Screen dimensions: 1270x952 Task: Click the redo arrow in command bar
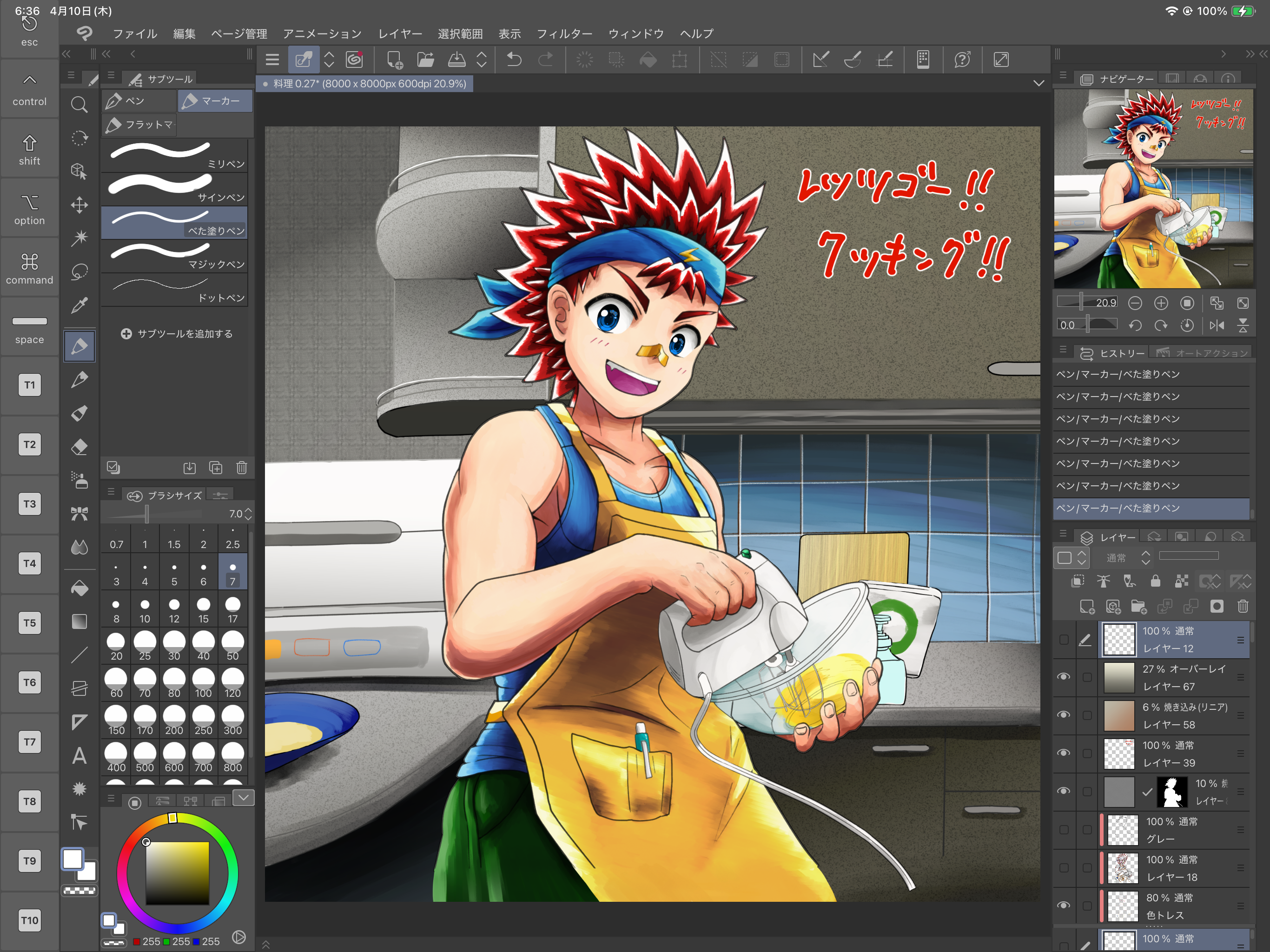(545, 59)
